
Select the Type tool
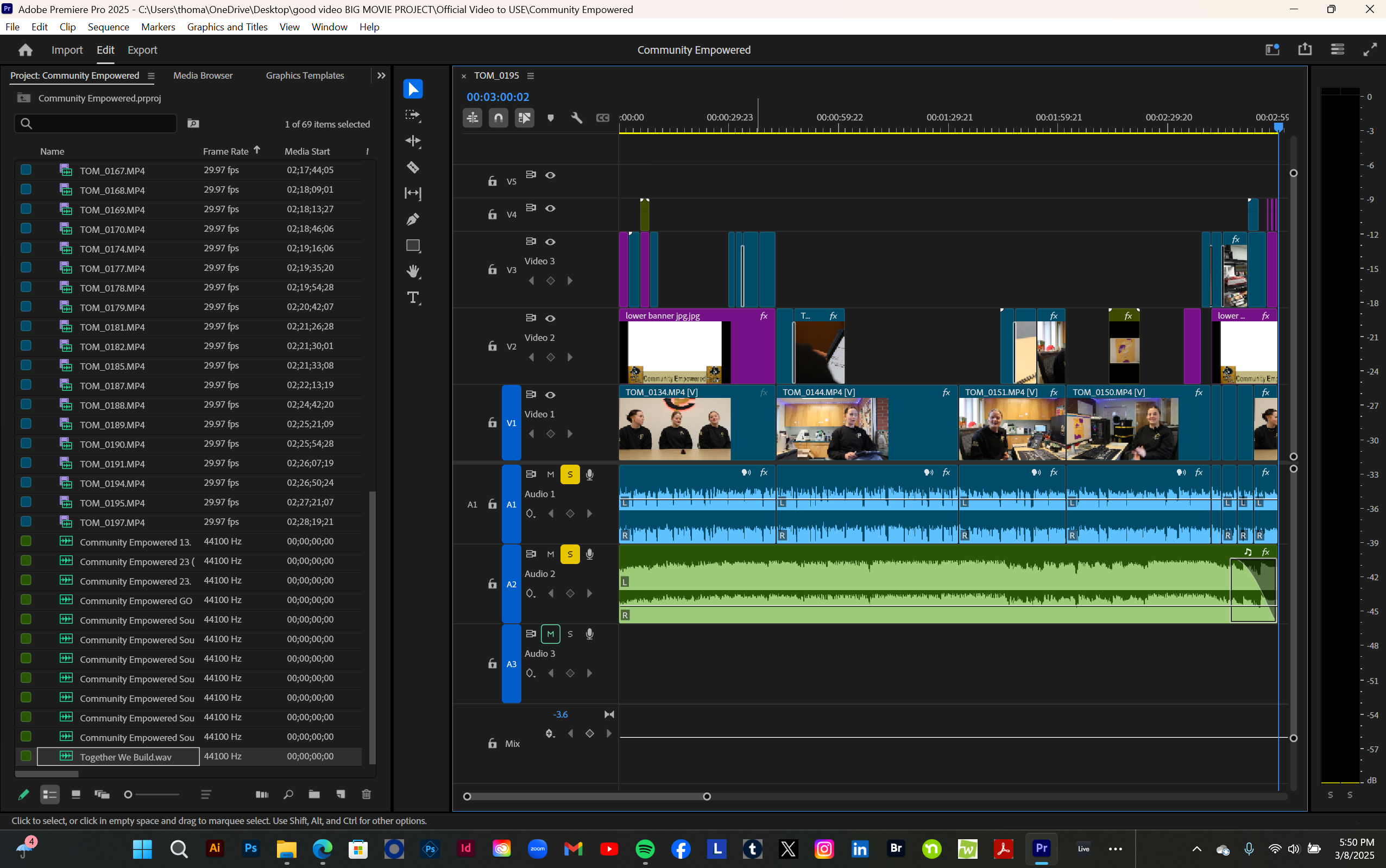pos(413,297)
